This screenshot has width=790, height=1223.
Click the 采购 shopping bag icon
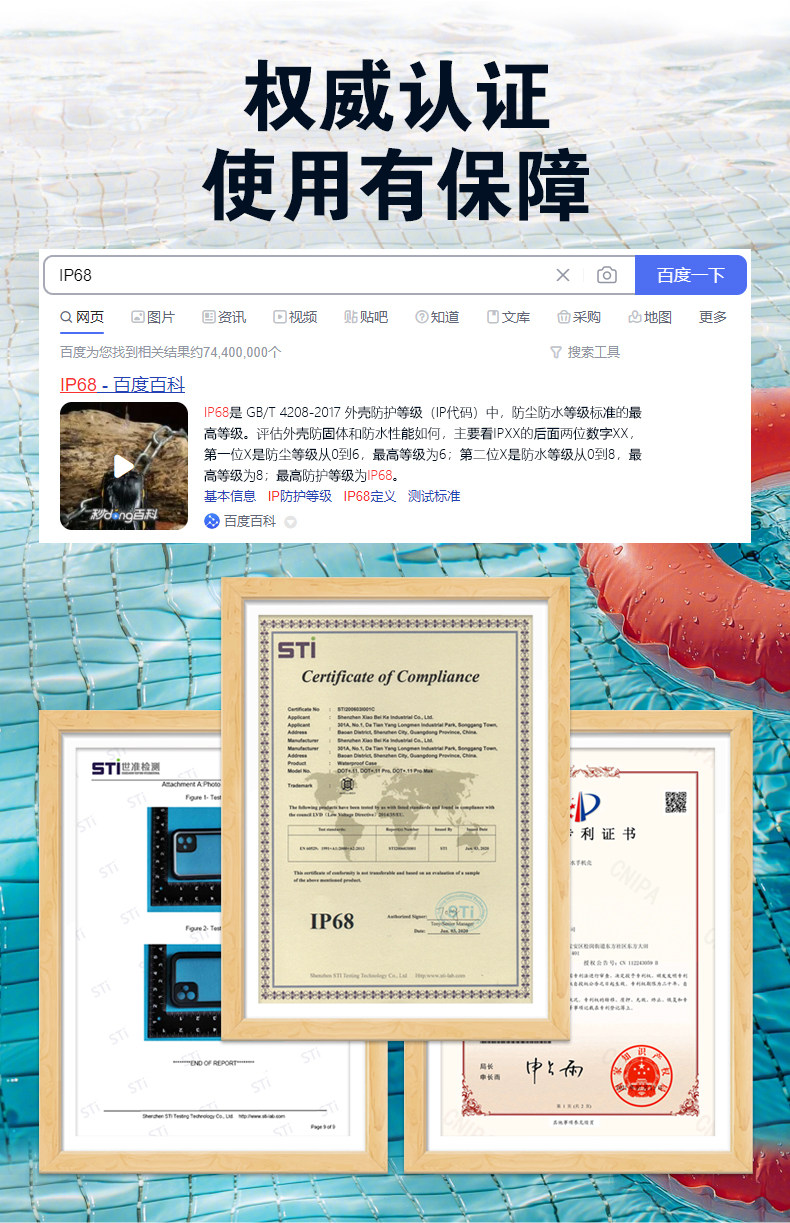click(x=564, y=317)
